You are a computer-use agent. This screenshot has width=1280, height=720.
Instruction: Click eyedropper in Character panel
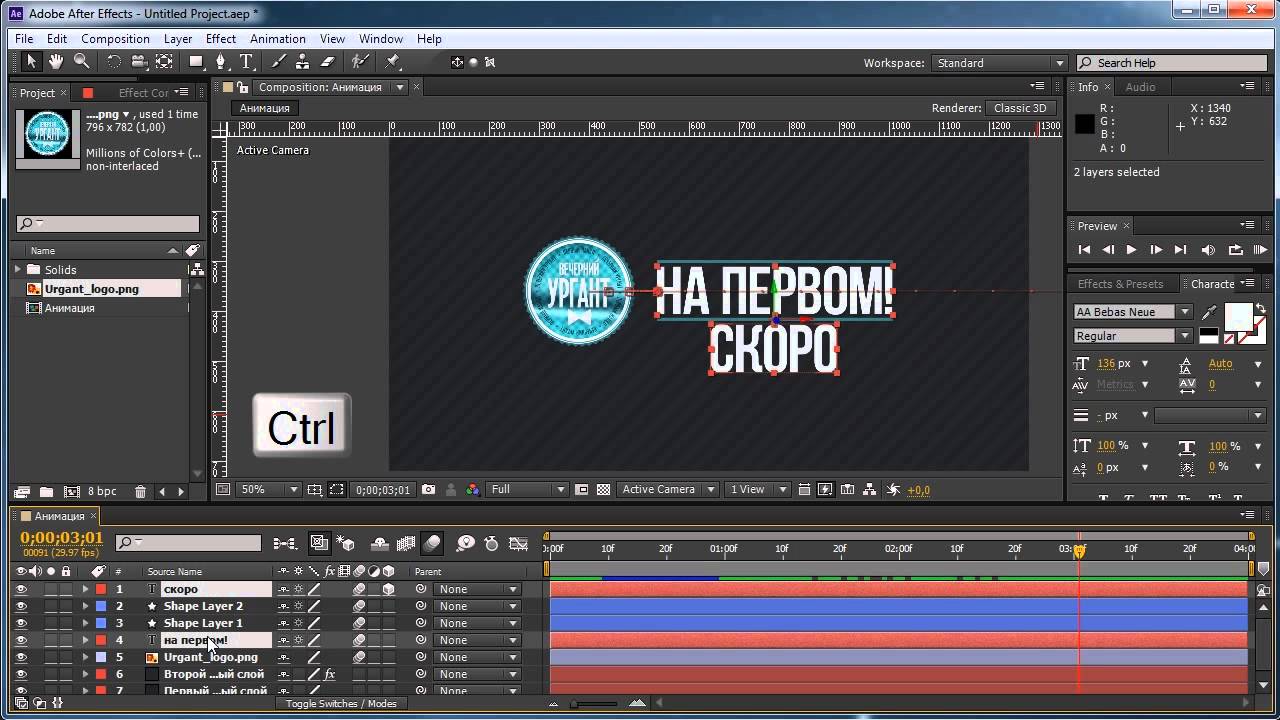tap(1210, 313)
